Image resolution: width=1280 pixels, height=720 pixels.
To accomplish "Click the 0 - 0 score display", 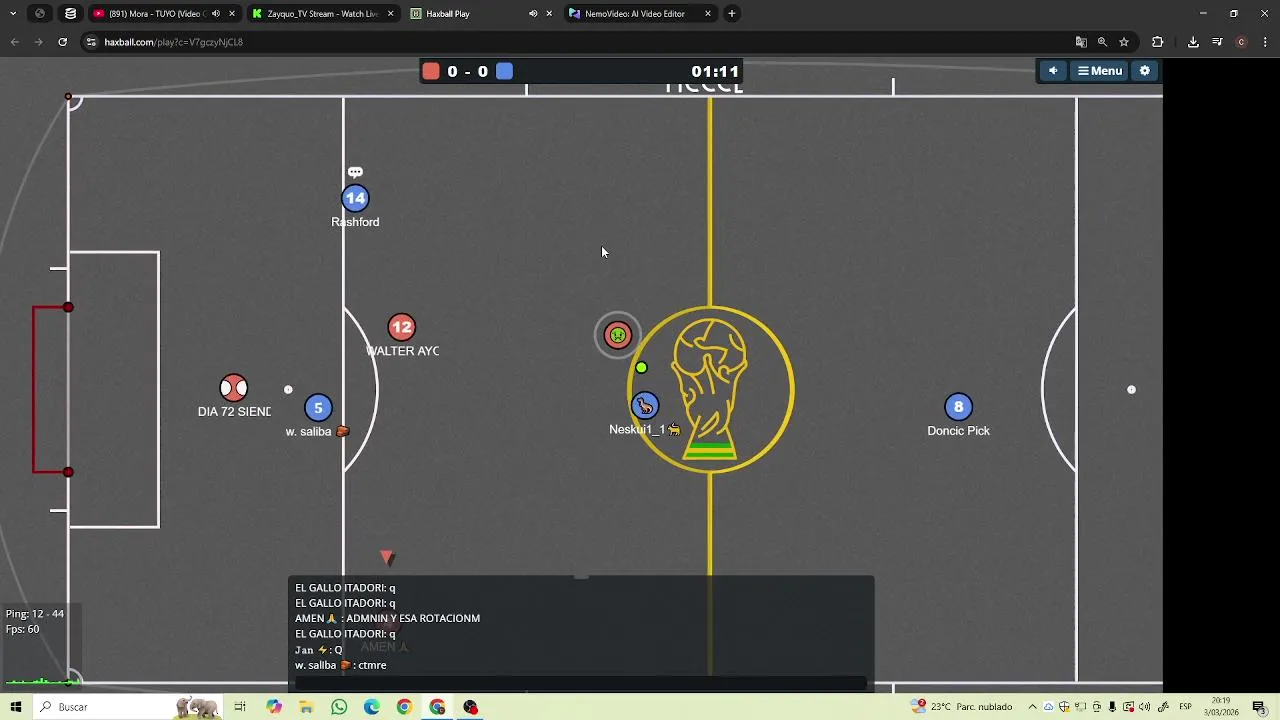I will pos(468,71).
